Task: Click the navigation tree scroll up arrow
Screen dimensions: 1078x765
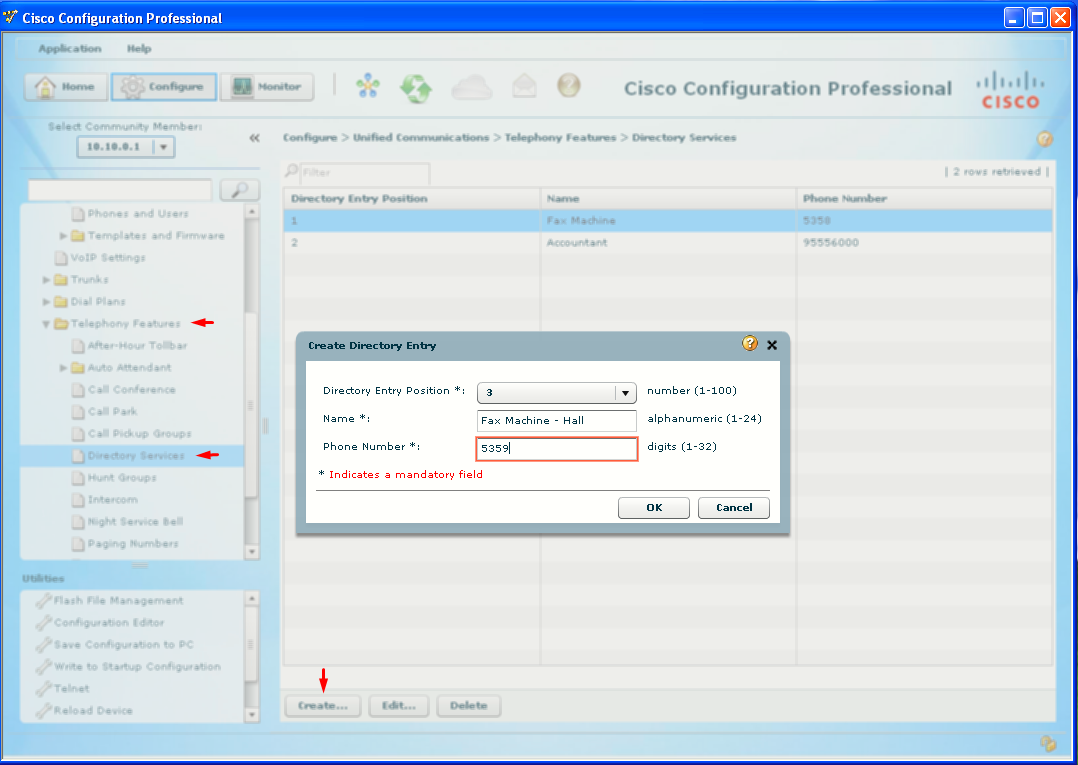Action: [x=252, y=212]
